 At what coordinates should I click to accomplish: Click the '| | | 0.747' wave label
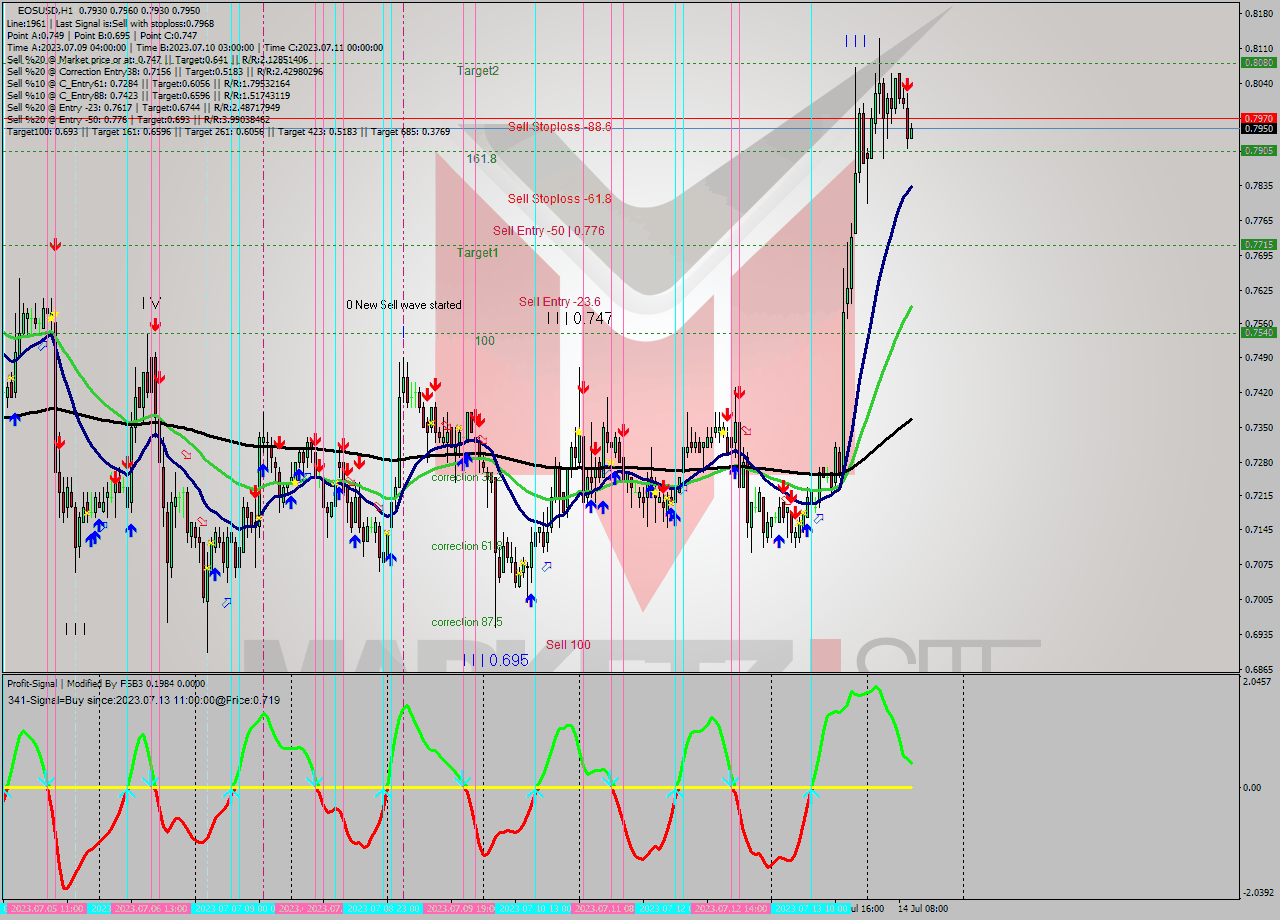pyautogui.click(x=579, y=318)
